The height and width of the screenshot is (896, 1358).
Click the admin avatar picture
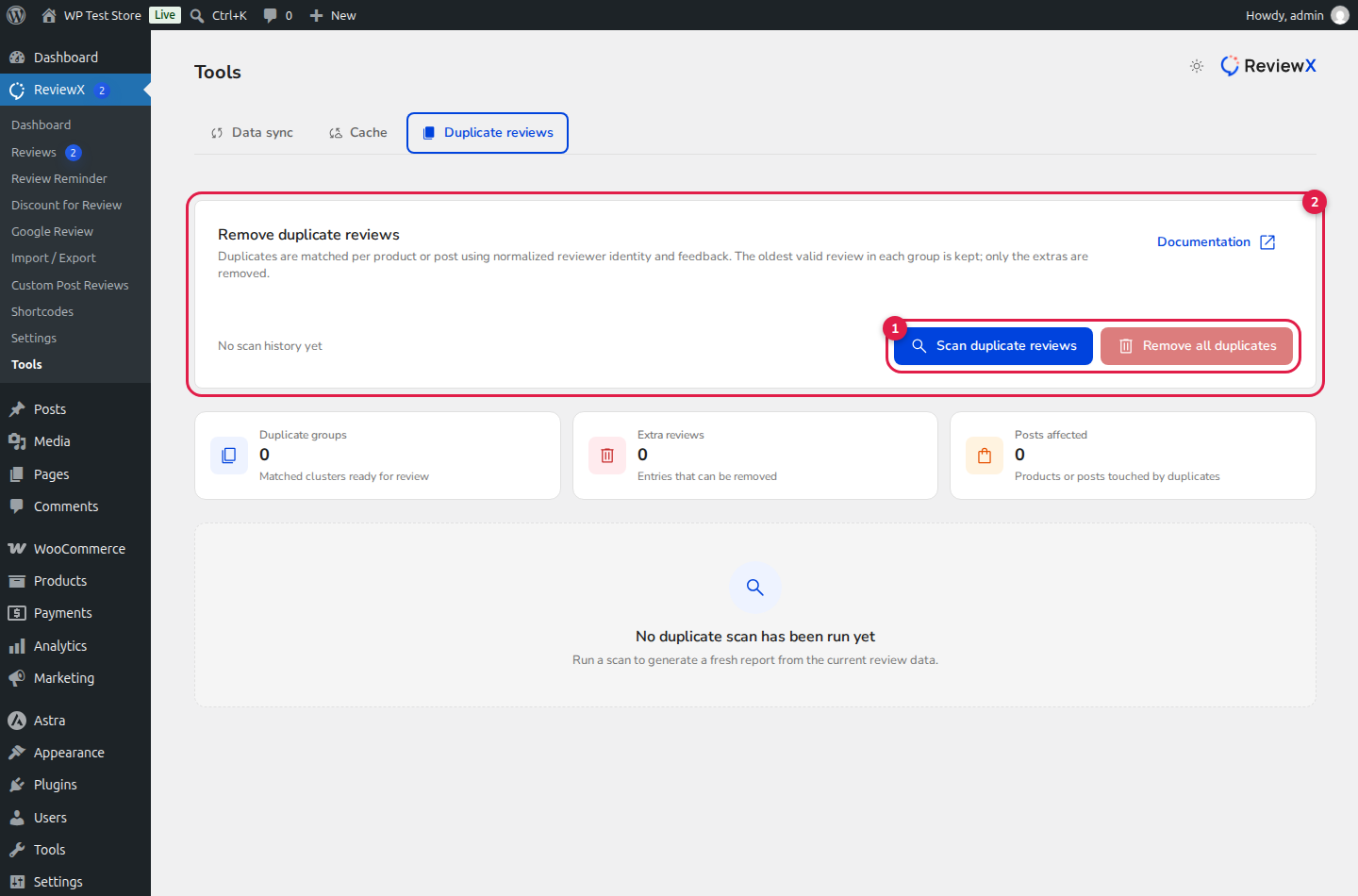click(x=1339, y=15)
